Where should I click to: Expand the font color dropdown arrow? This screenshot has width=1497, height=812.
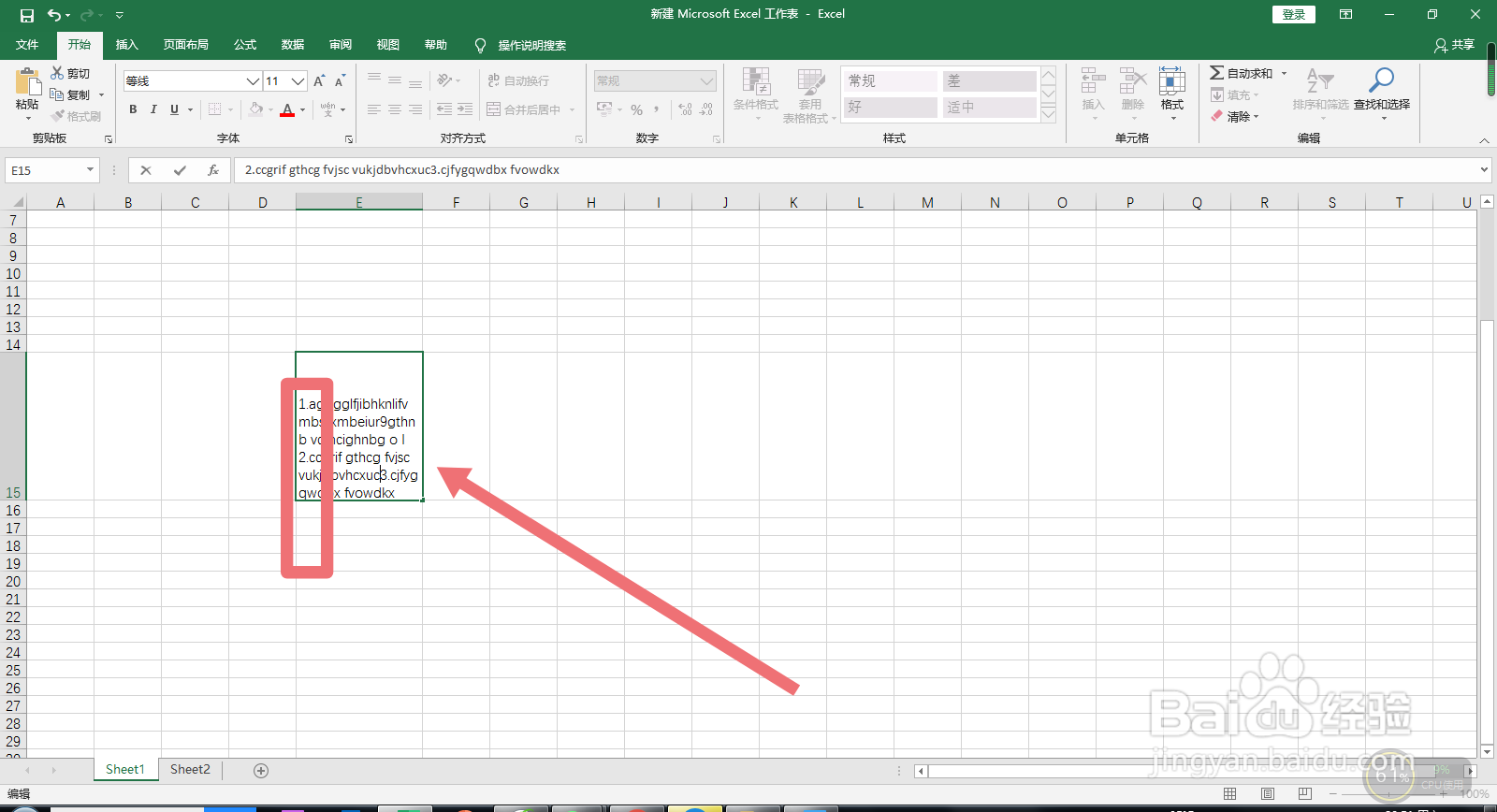[302, 109]
